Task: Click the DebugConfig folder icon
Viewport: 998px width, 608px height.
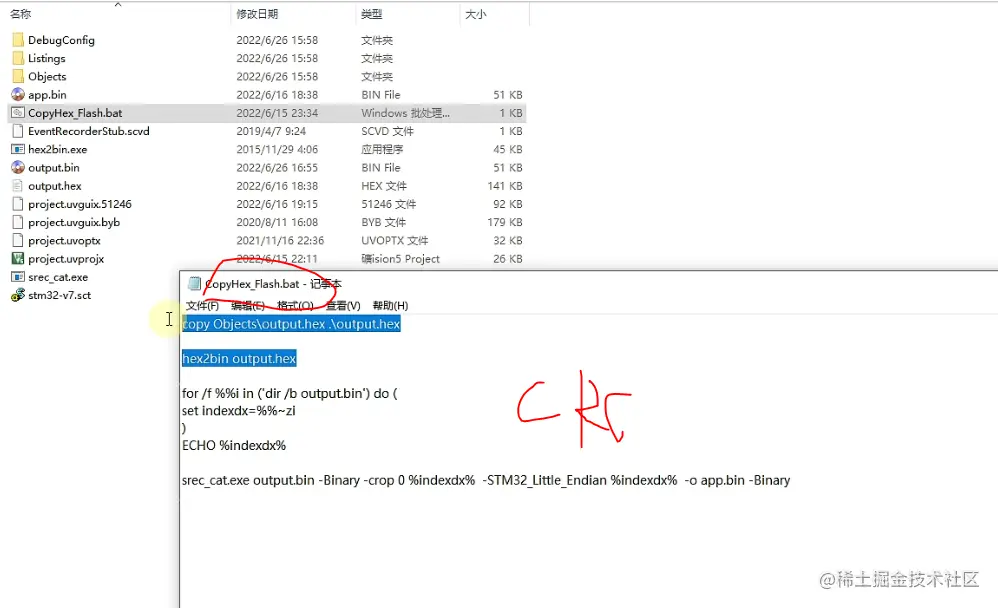Action: pyautogui.click(x=18, y=40)
